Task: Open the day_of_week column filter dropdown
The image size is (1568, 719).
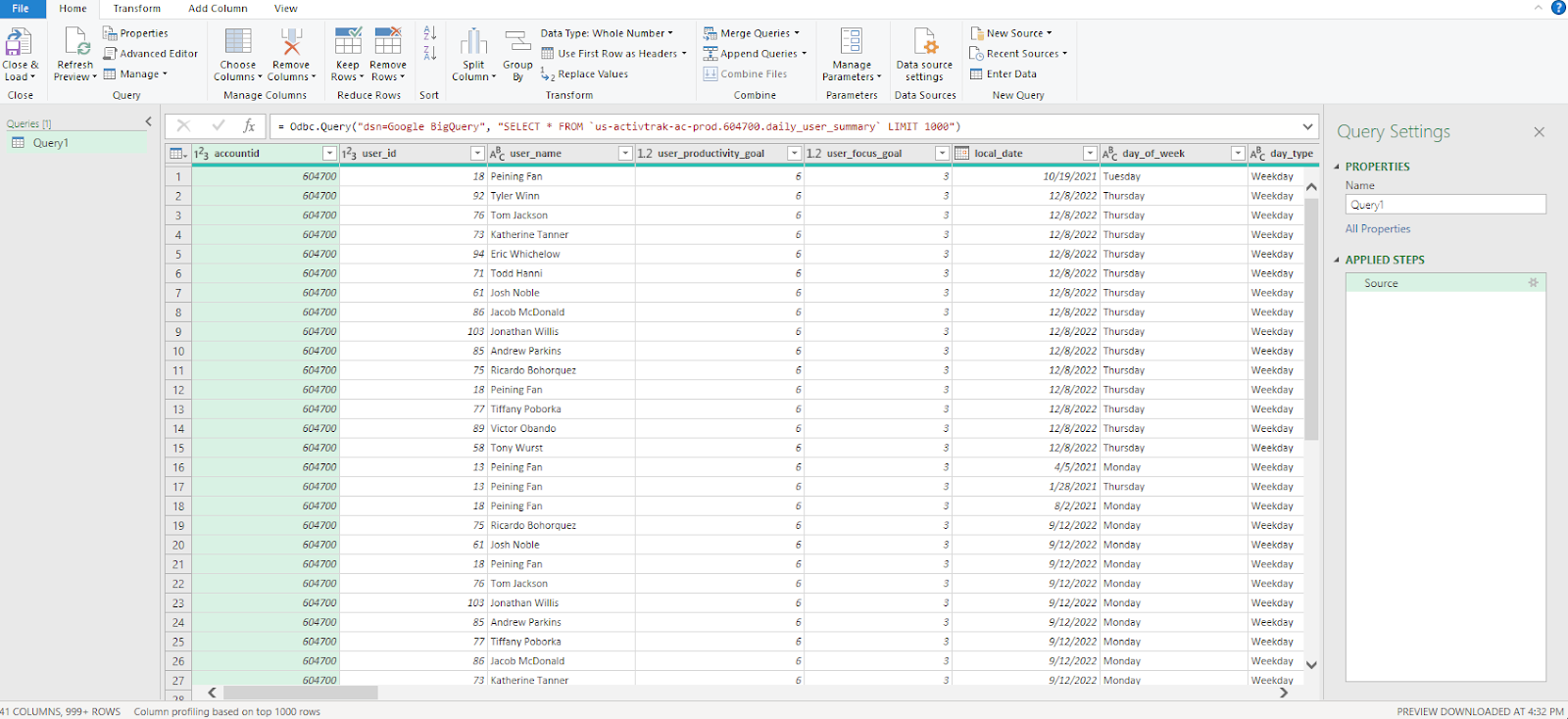Action: pos(1238,154)
